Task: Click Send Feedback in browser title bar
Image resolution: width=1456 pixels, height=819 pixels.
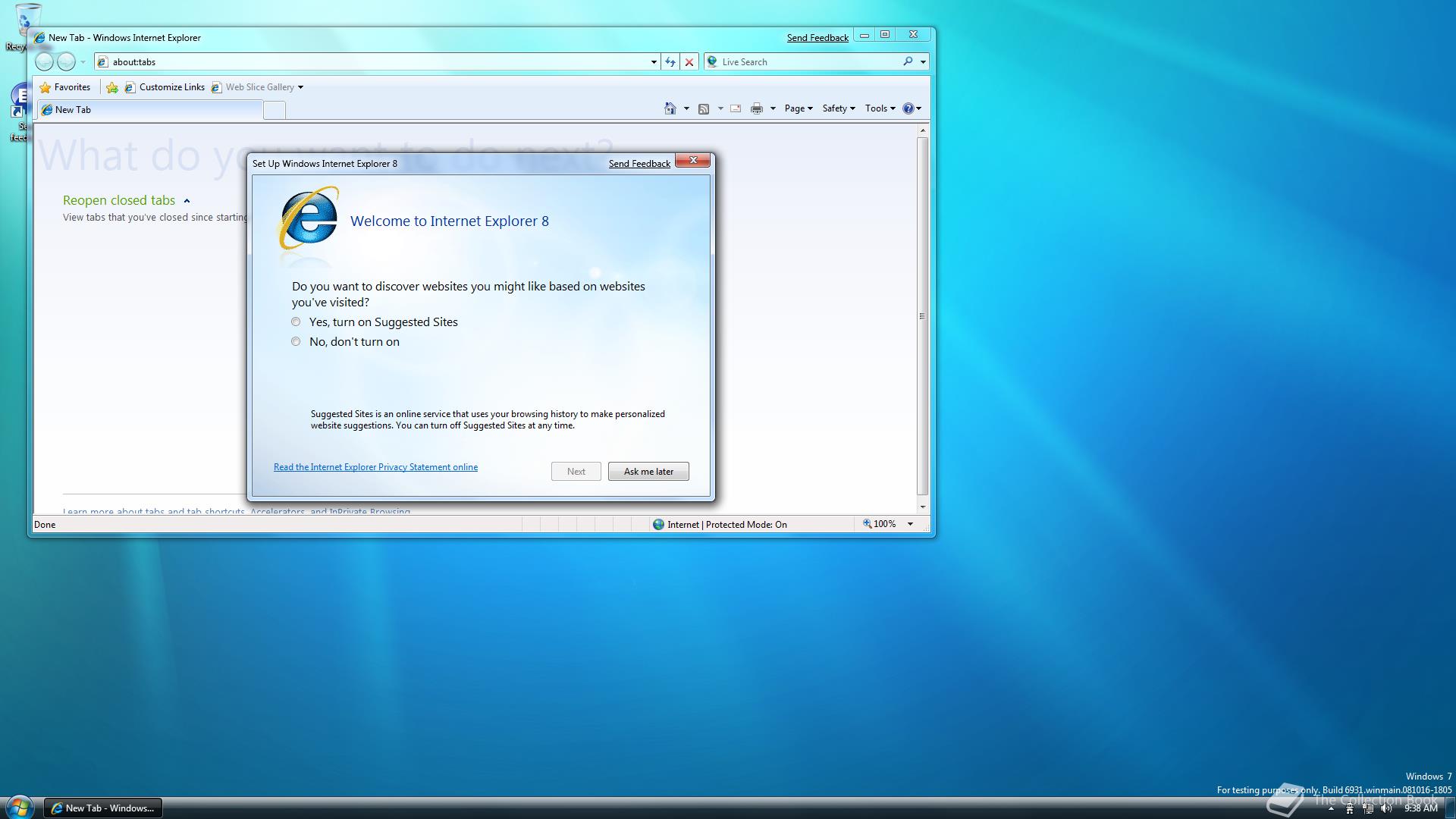Action: click(817, 38)
